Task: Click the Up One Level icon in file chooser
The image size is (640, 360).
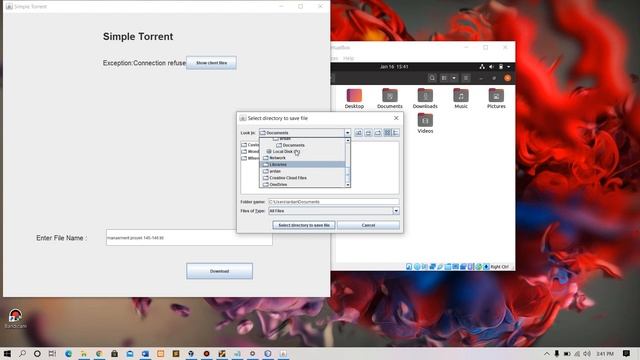Action: [x=358, y=133]
